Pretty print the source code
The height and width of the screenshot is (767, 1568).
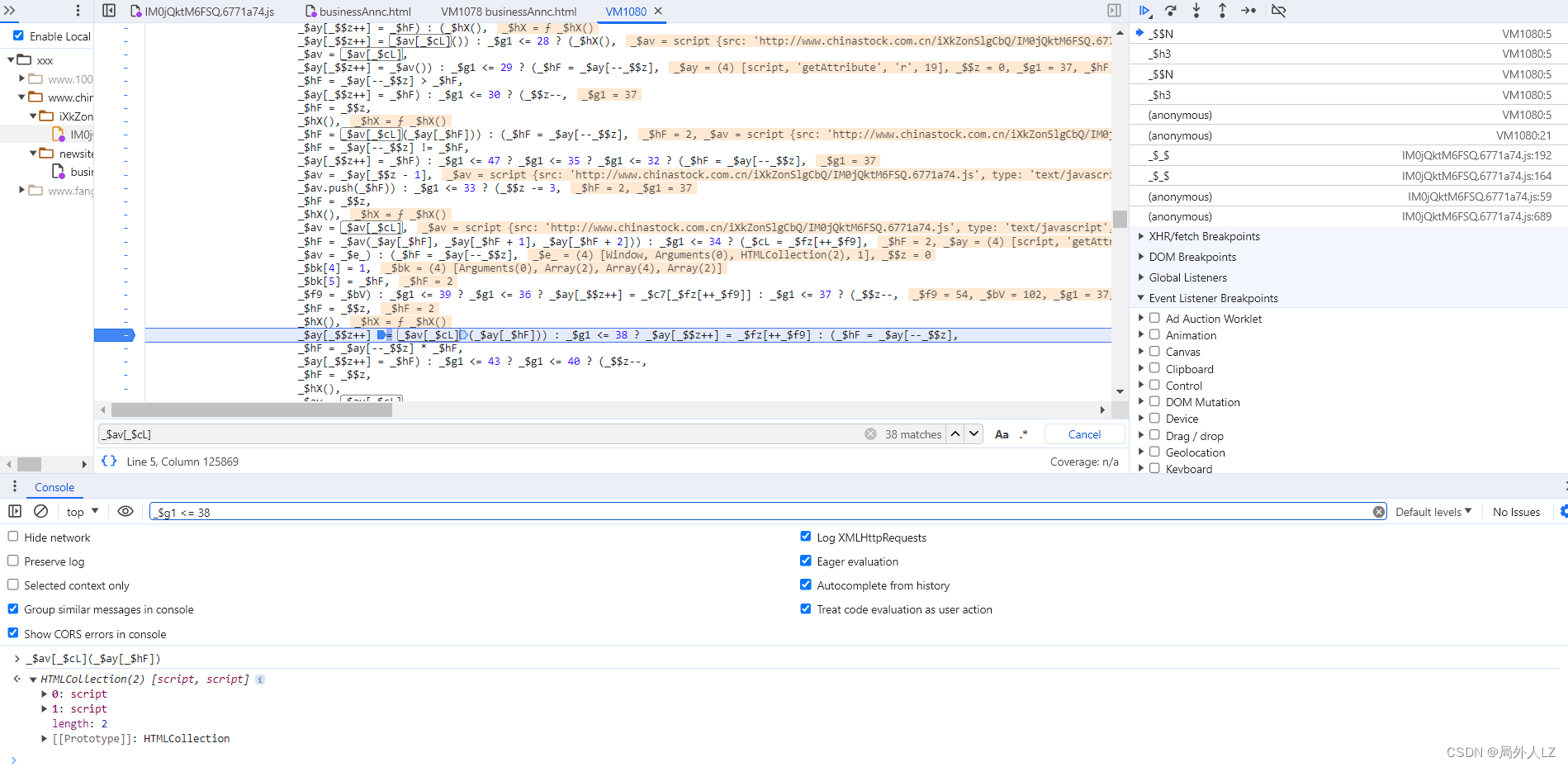coord(109,461)
